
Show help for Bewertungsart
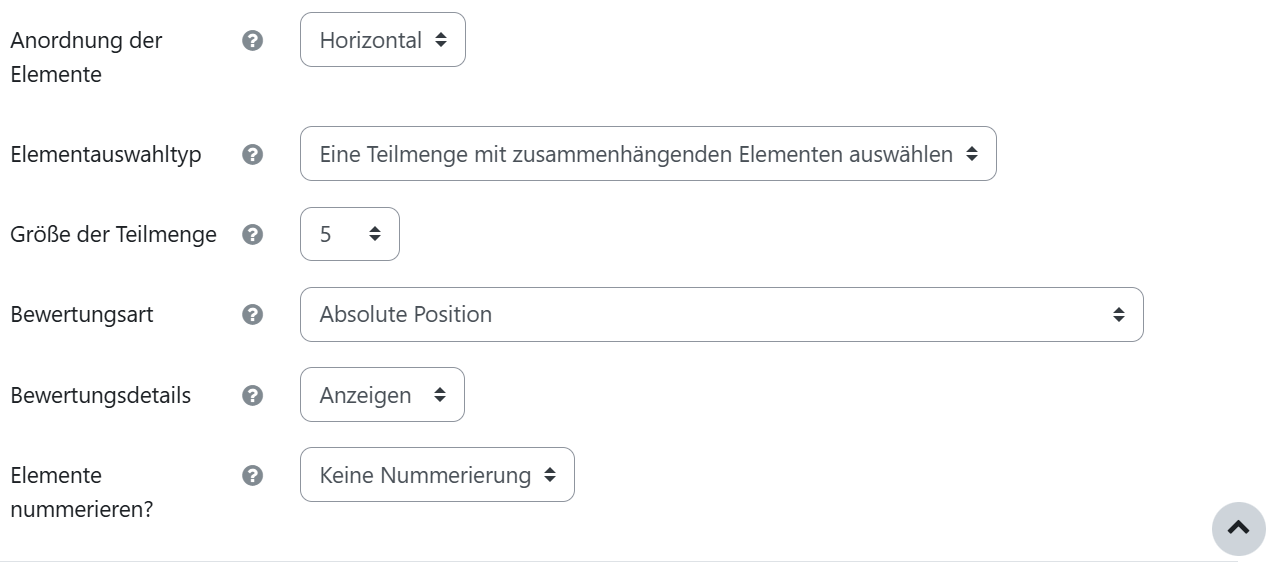(253, 314)
